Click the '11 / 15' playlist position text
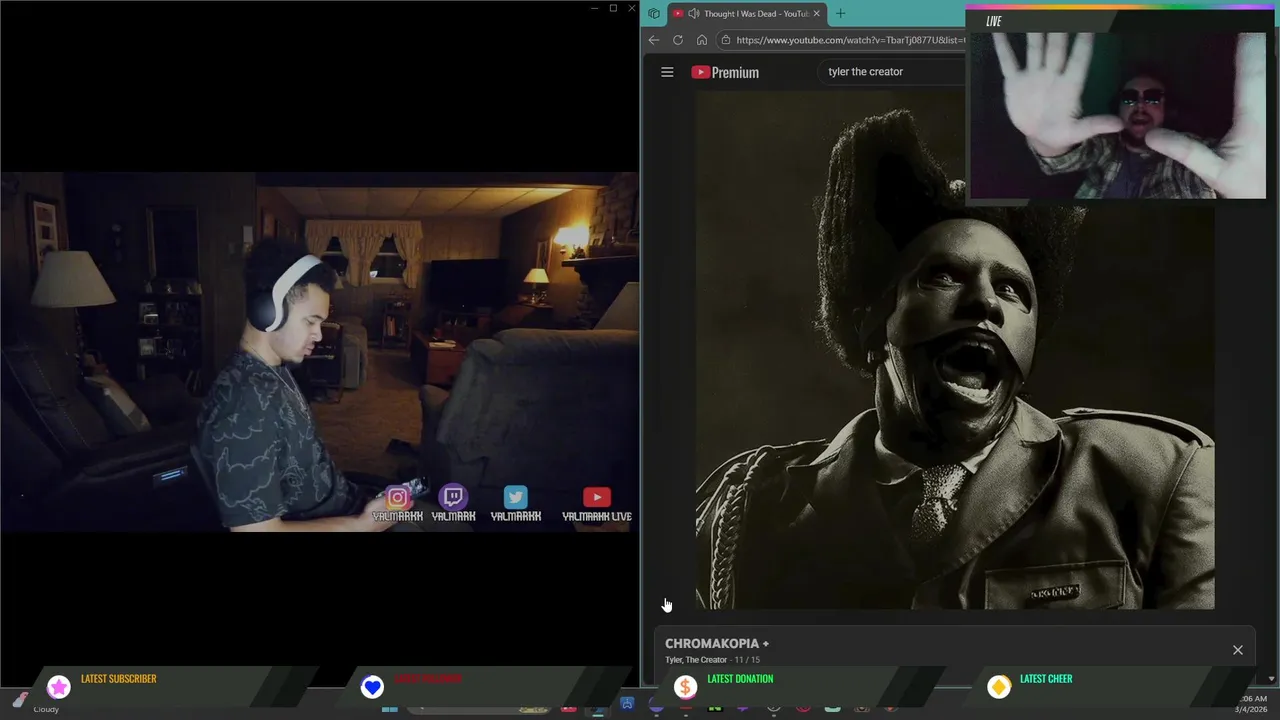The image size is (1280, 720). point(747,660)
